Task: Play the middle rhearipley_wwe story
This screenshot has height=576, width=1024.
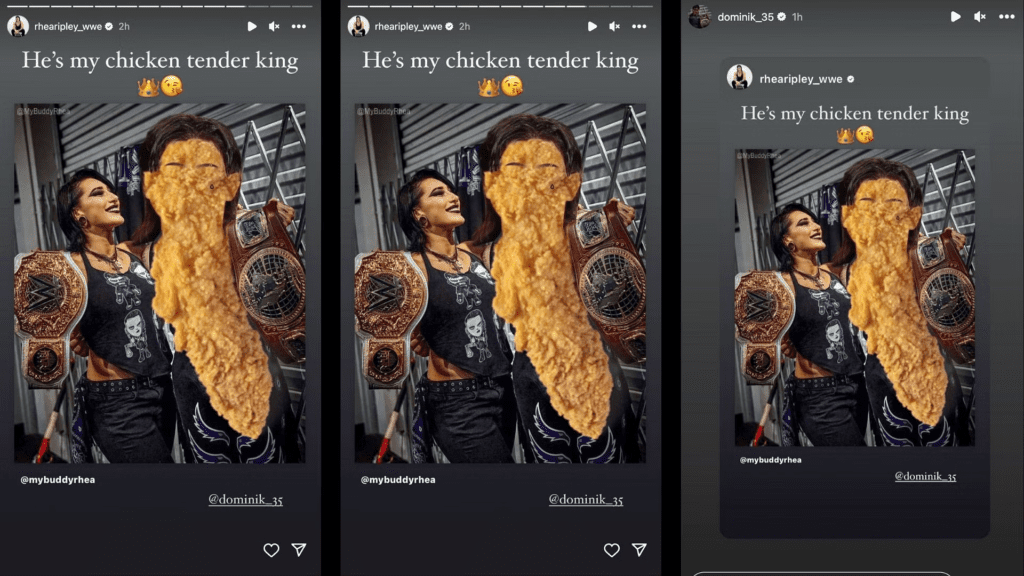Action: pos(592,27)
